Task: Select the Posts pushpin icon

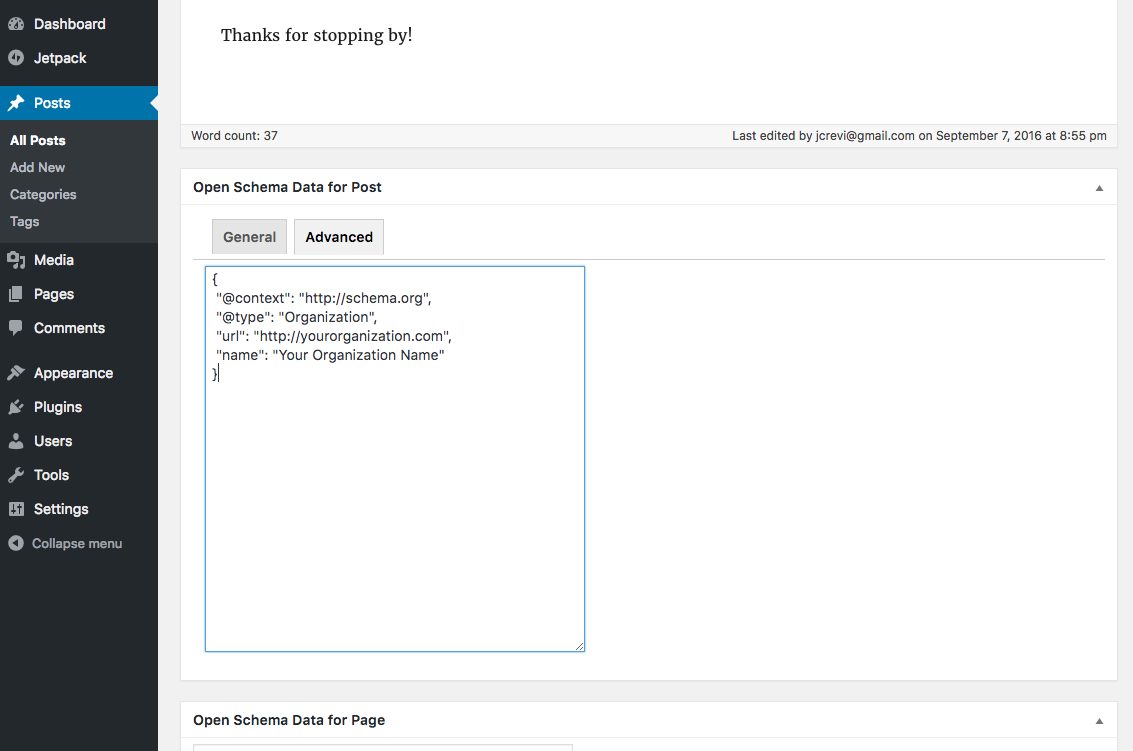Action: click(x=16, y=103)
